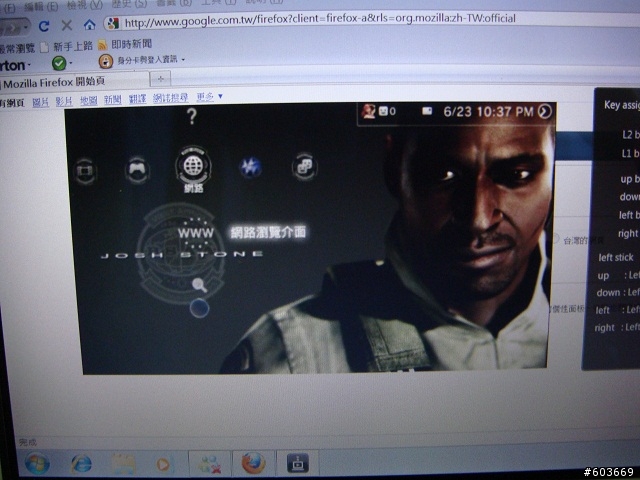Click the Norton Identity Safe padlock icon

pyautogui.click(x=105, y=61)
